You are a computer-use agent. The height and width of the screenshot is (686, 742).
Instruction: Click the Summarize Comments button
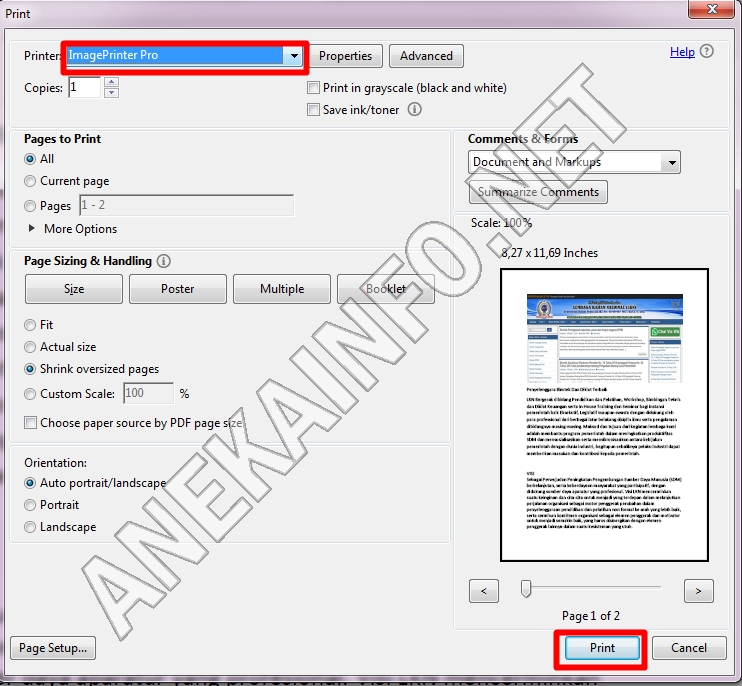coord(539,192)
